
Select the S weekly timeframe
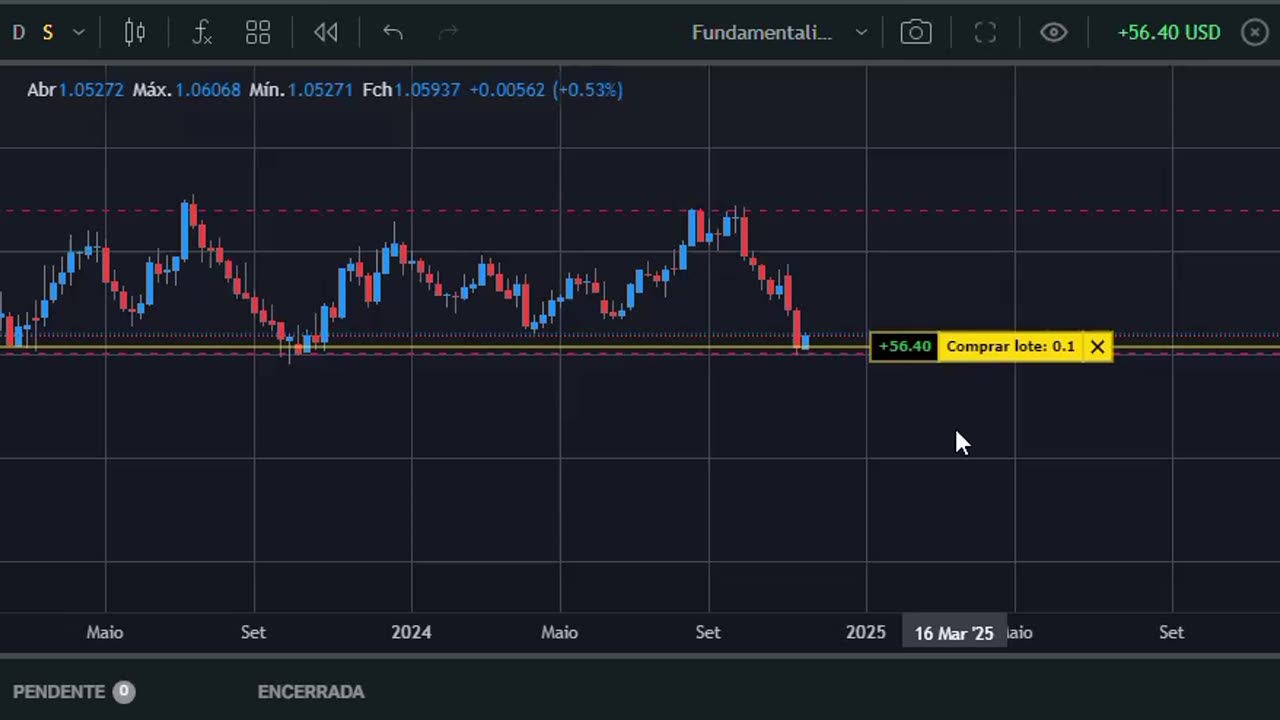(47, 33)
